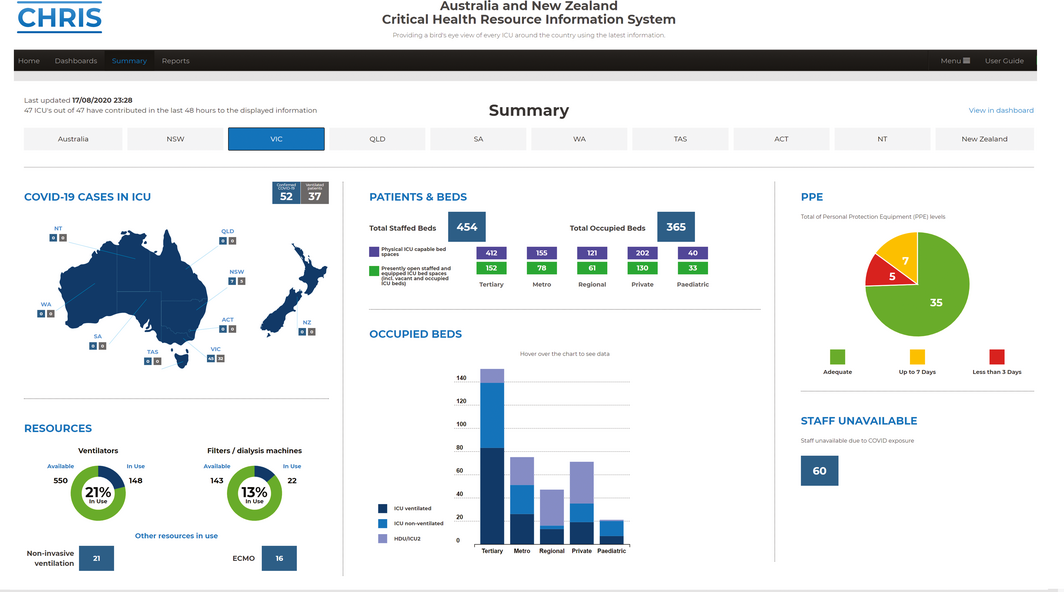The width and height of the screenshot is (1064, 592).
Task: Open the User Guide link
Action: pyautogui.click(x=1004, y=61)
